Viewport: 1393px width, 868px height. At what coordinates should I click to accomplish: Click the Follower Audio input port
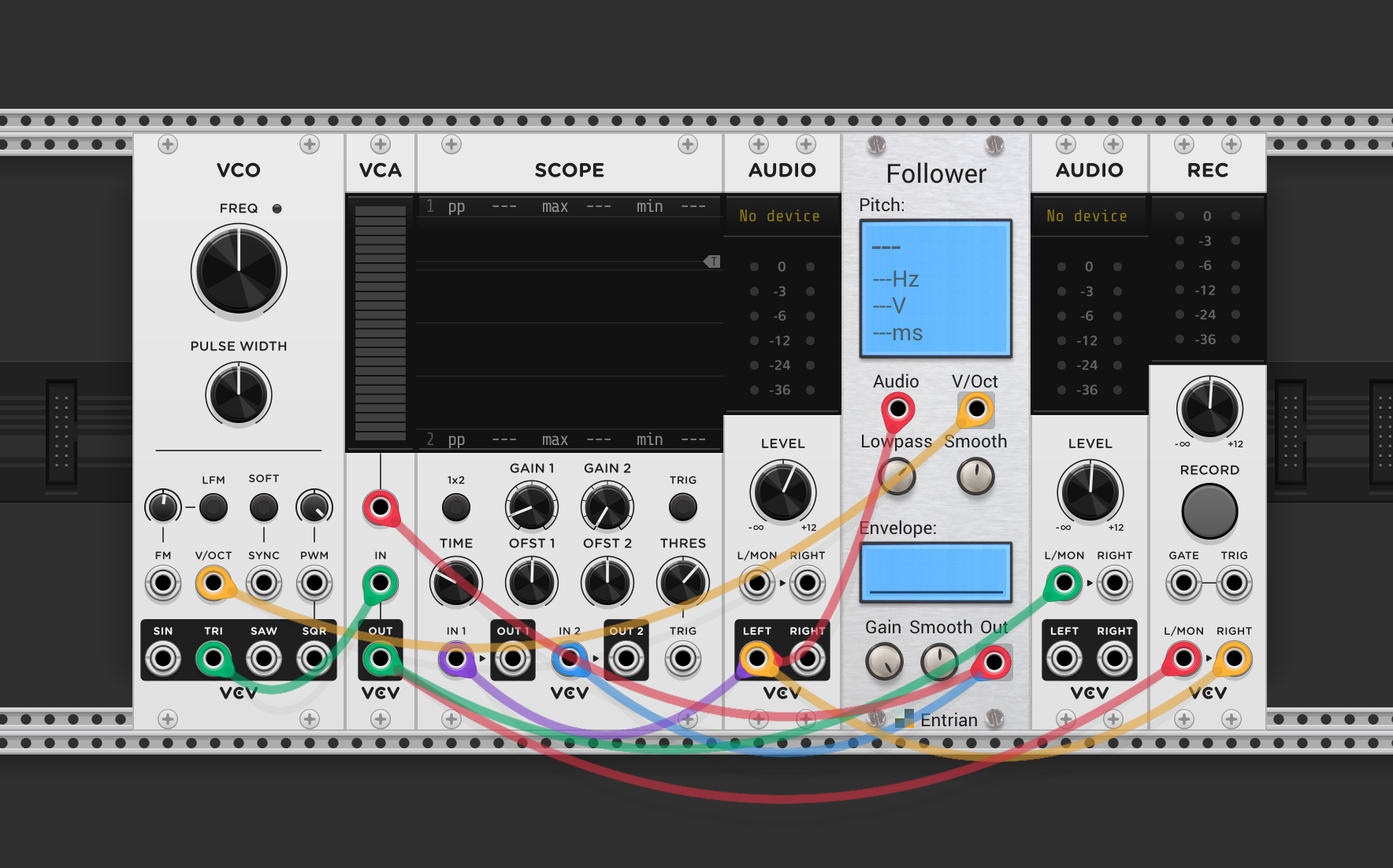click(897, 409)
